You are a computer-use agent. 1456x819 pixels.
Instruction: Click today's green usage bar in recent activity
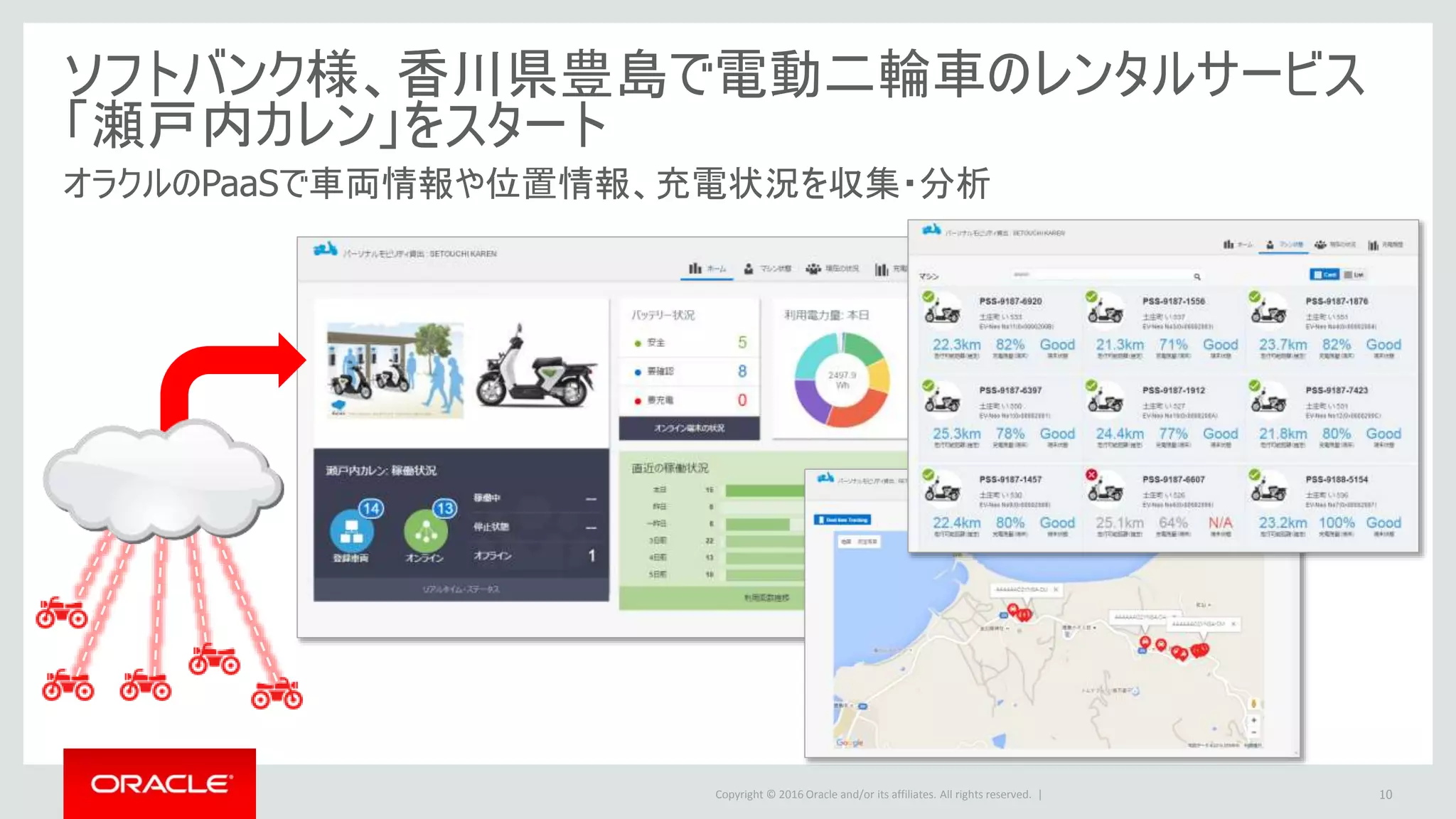click(x=765, y=491)
